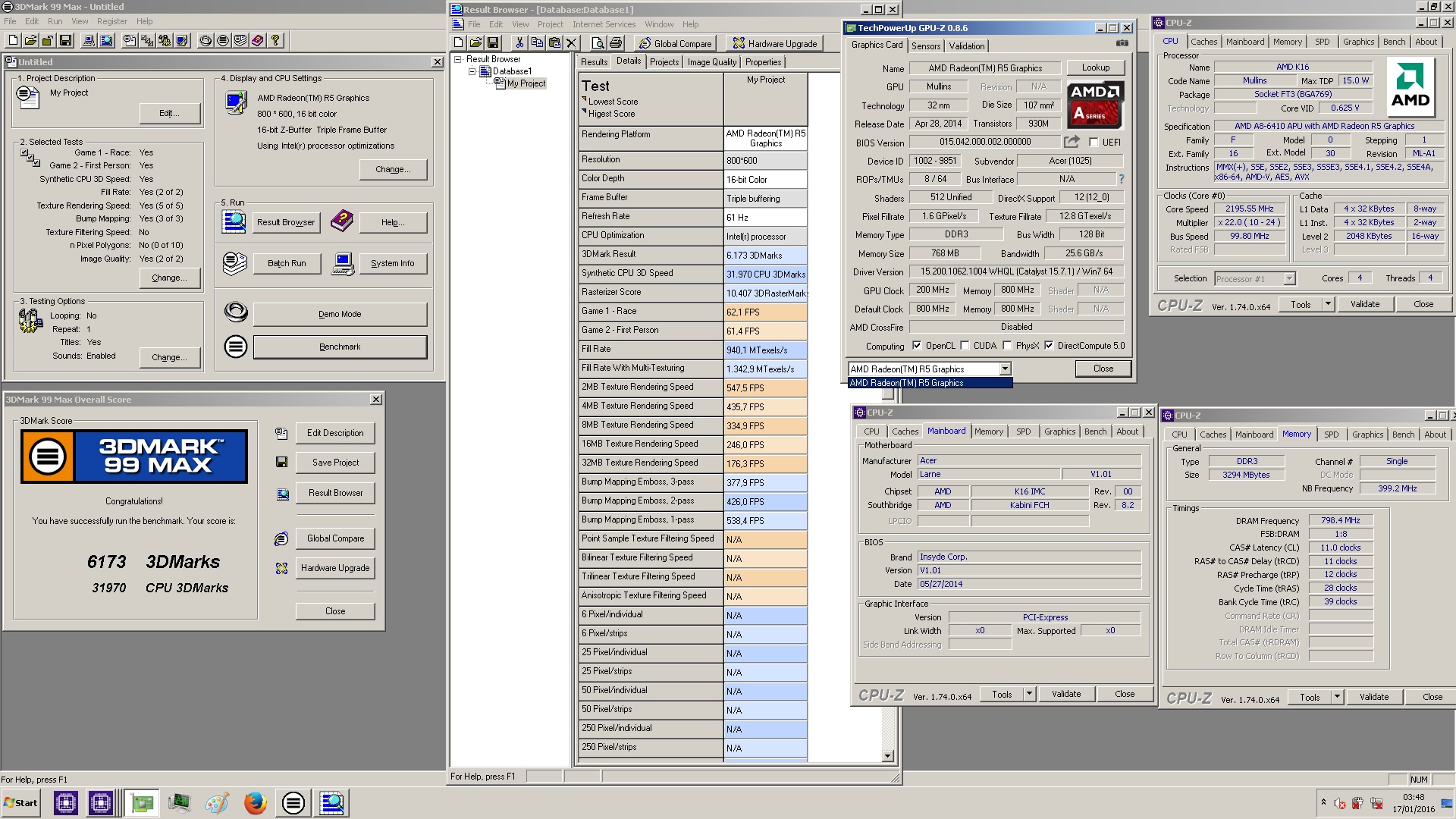Viewport: 1456px width, 819px height.
Task: Toggle the CUDA checkbox
Action: click(965, 346)
